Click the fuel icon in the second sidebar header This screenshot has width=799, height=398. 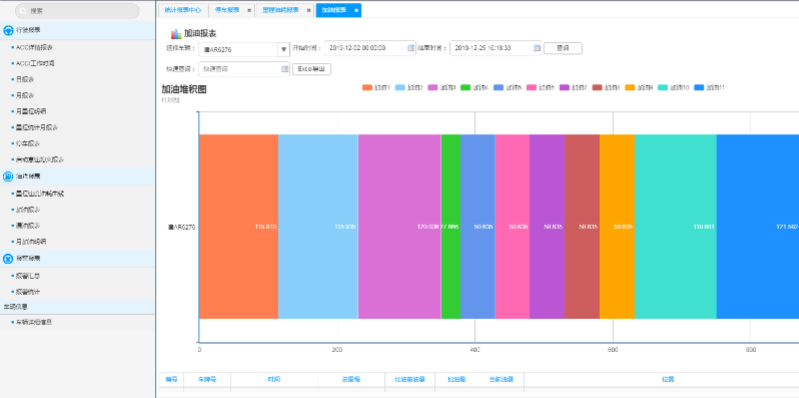8,176
